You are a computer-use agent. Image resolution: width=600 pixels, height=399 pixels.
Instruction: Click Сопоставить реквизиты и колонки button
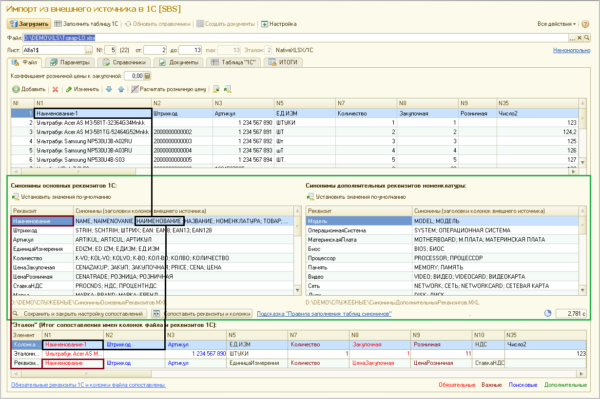pyautogui.click(x=202, y=314)
